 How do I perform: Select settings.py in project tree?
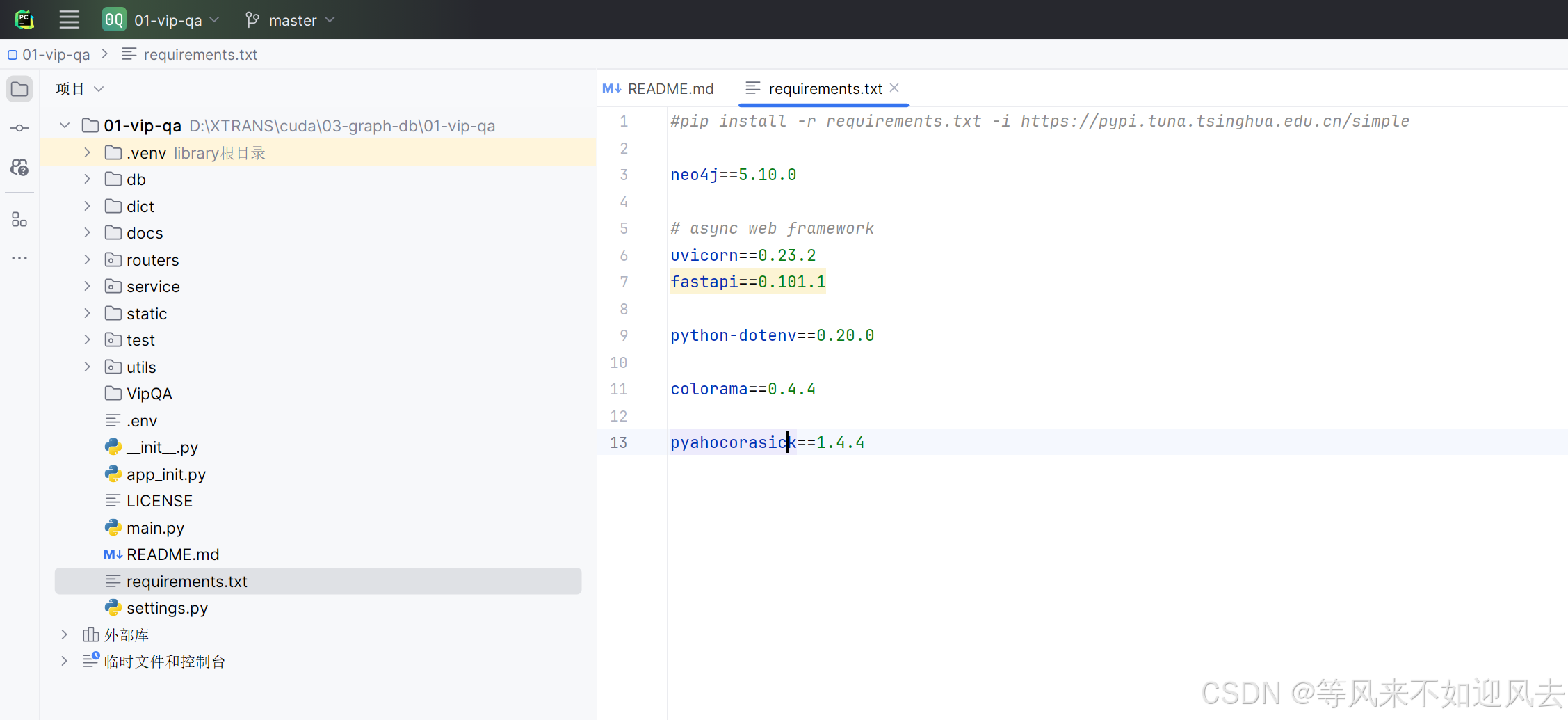pos(318,608)
